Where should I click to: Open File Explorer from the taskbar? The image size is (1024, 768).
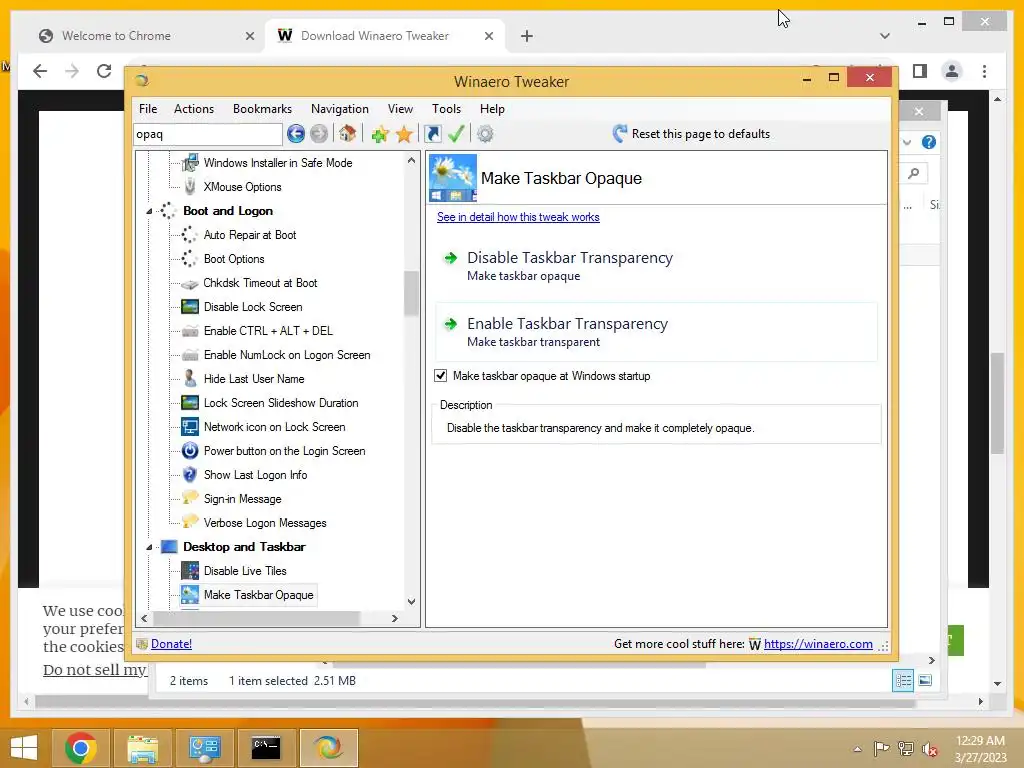(142, 748)
